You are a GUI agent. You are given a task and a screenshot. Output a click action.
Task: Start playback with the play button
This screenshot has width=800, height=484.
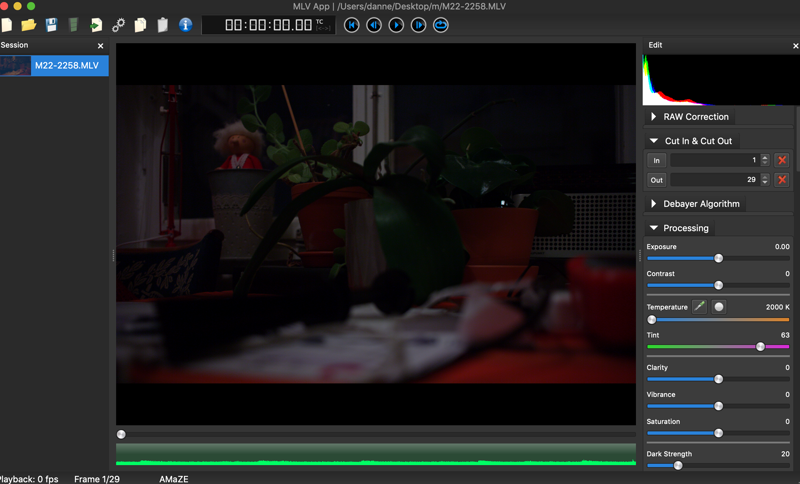click(396, 25)
